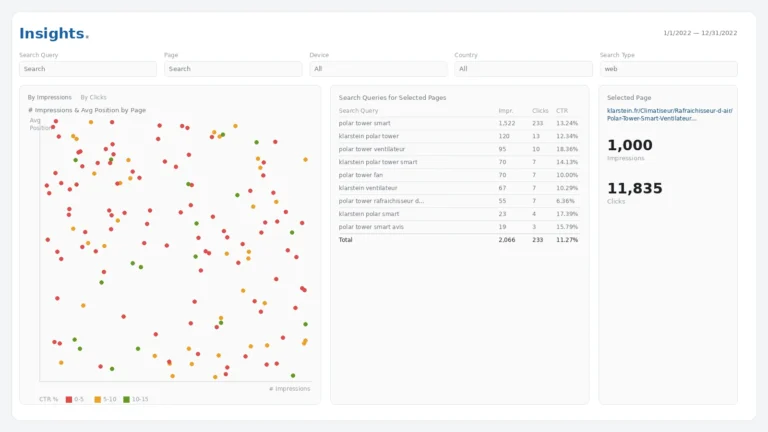Click the orange 5-10 CTR legend swatch
The height and width of the screenshot is (432, 768).
[x=97, y=400]
